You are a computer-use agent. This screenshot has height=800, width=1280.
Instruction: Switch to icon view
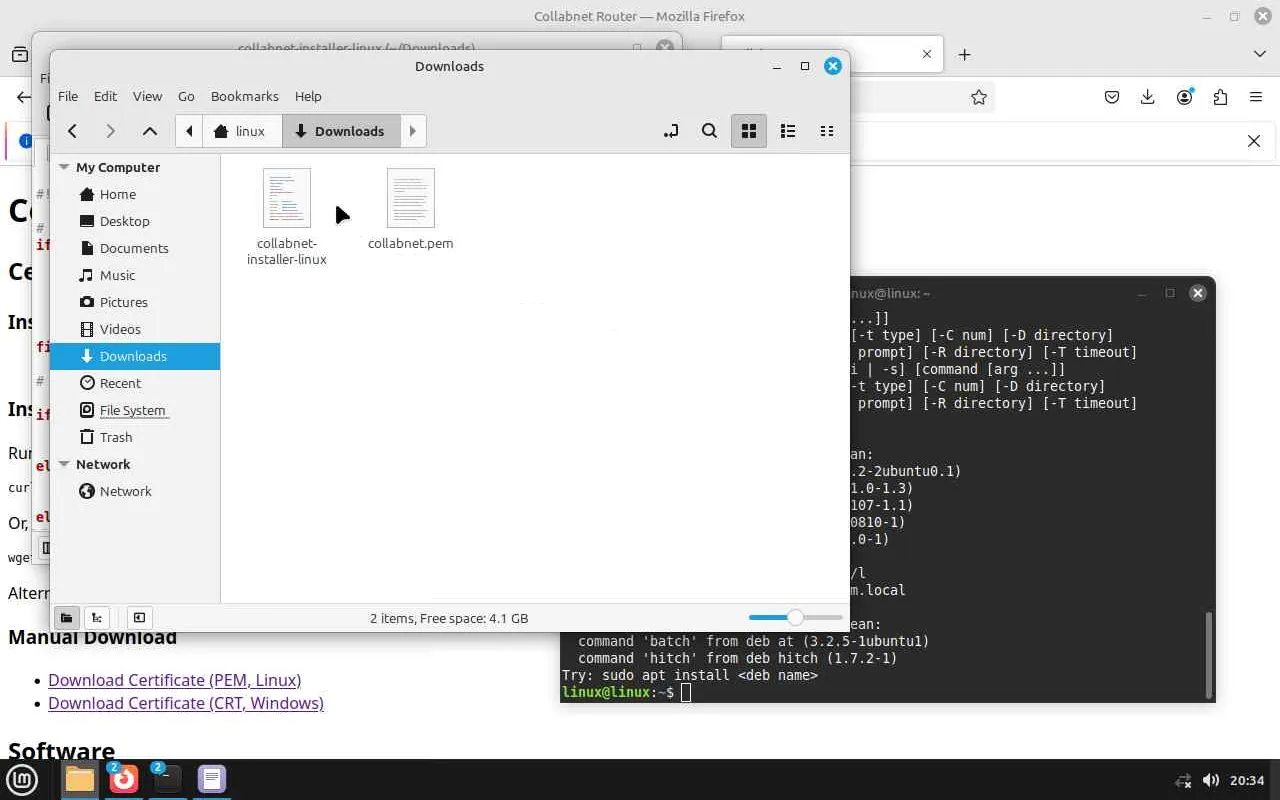(748, 131)
